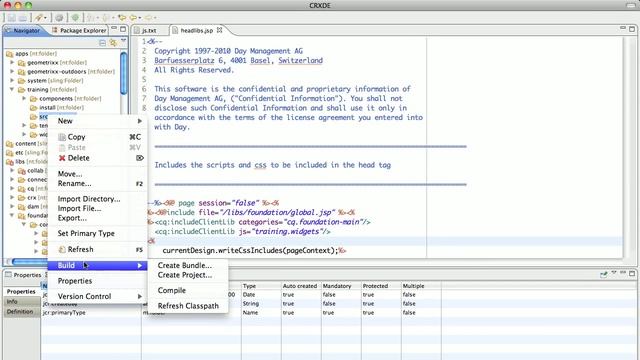The height and width of the screenshot is (360, 640).
Task: Minimize the Navigator panel
Action: pos(114,29)
